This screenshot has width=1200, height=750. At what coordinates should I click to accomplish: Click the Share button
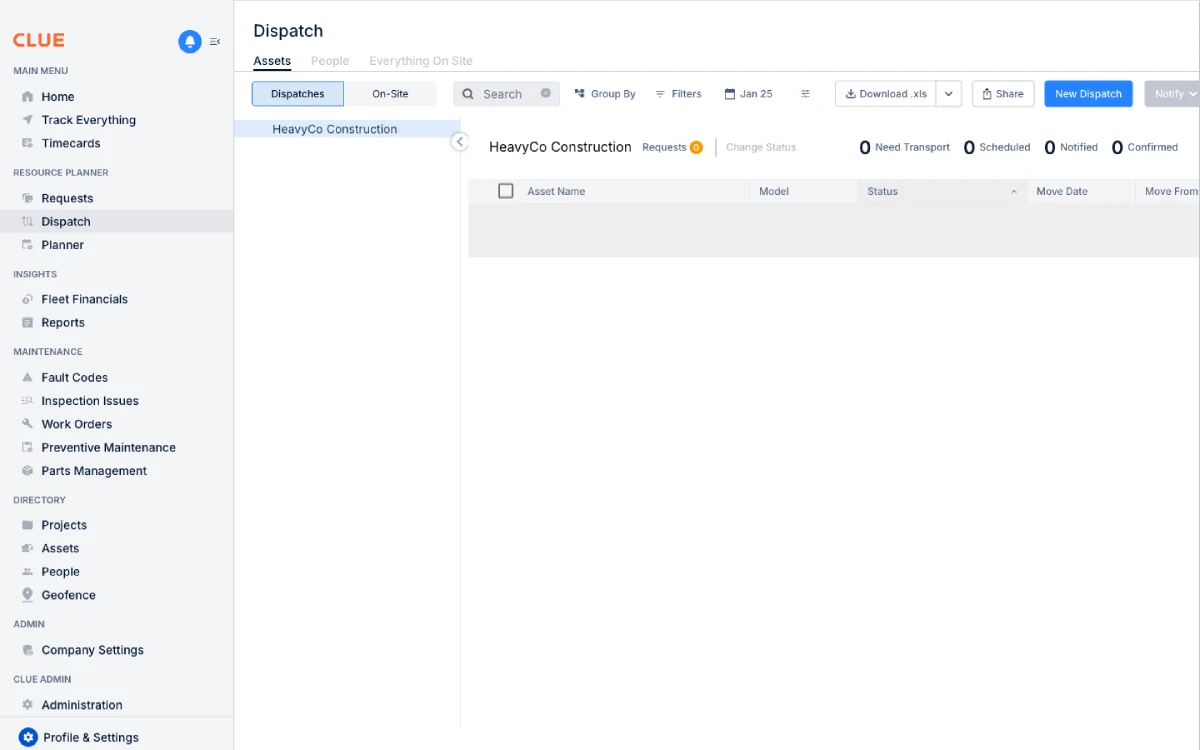click(x=1003, y=94)
